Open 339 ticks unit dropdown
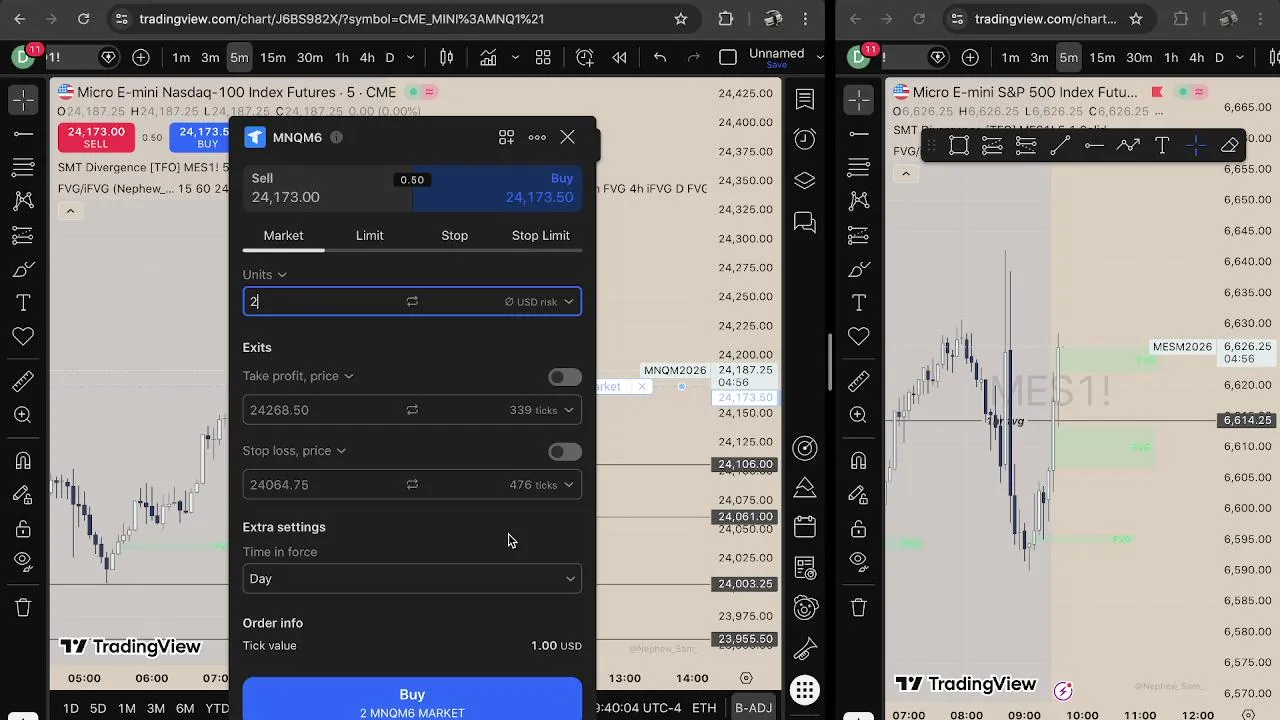 (542, 410)
